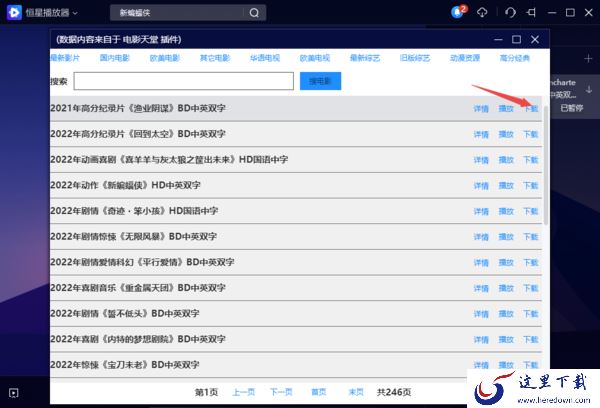Click the magnifier icon in the top search bar
The width and height of the screenshot is (600, 408).
click(x=254, y=13)
